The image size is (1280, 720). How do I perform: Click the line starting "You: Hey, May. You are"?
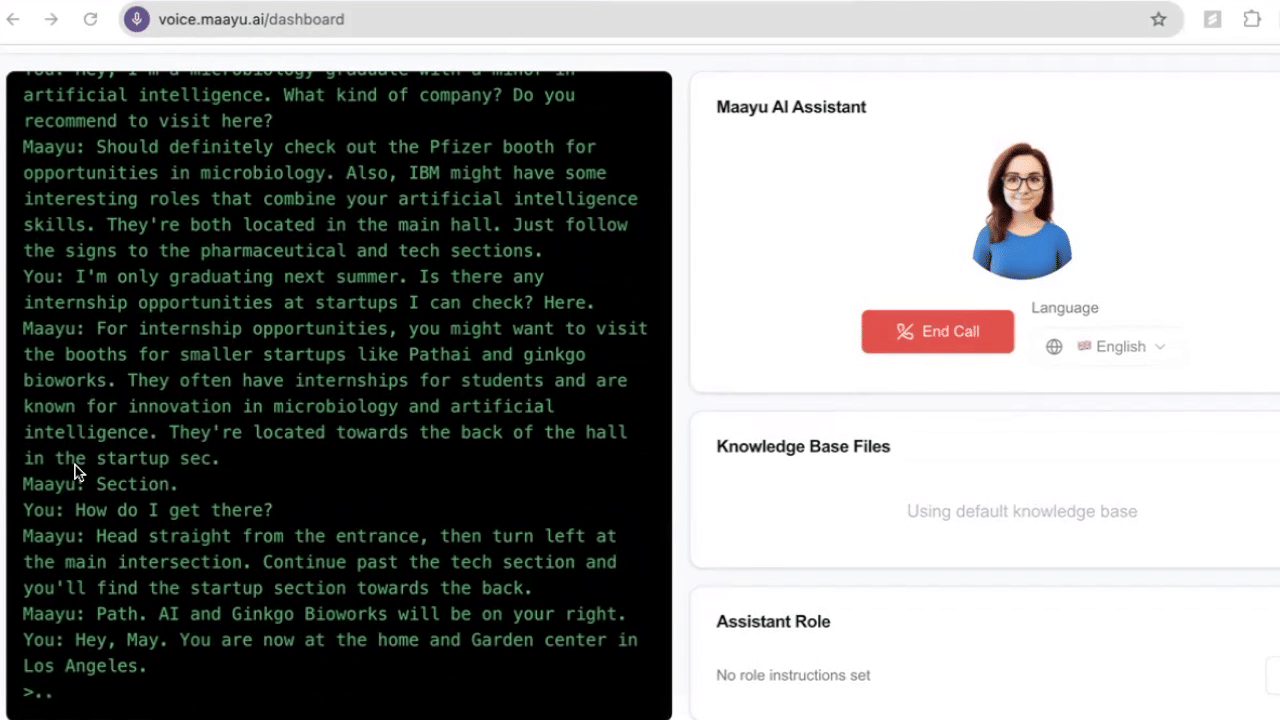330,640
